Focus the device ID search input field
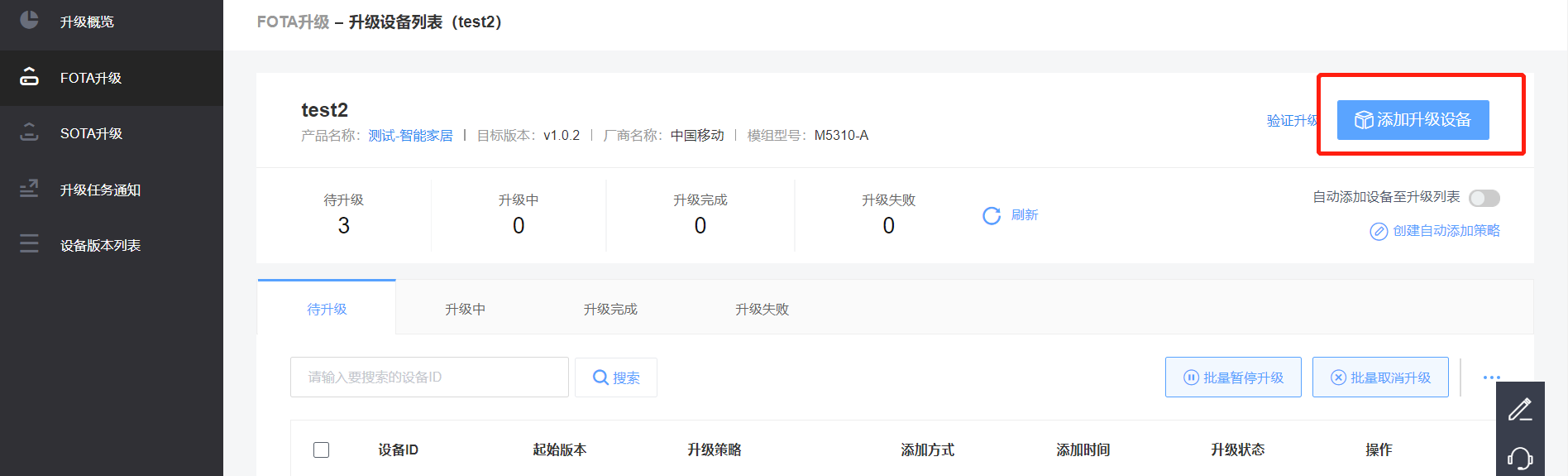The width and height of the screenshot is (1568, 476). tap(429, 377)
